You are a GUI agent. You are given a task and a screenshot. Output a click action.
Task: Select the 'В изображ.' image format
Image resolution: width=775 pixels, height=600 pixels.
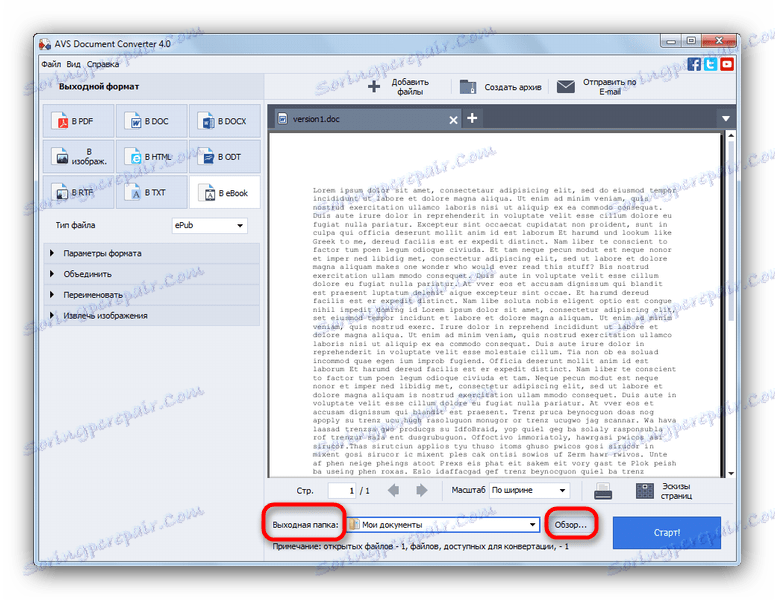pyautogui.click(x=78, y=157)
